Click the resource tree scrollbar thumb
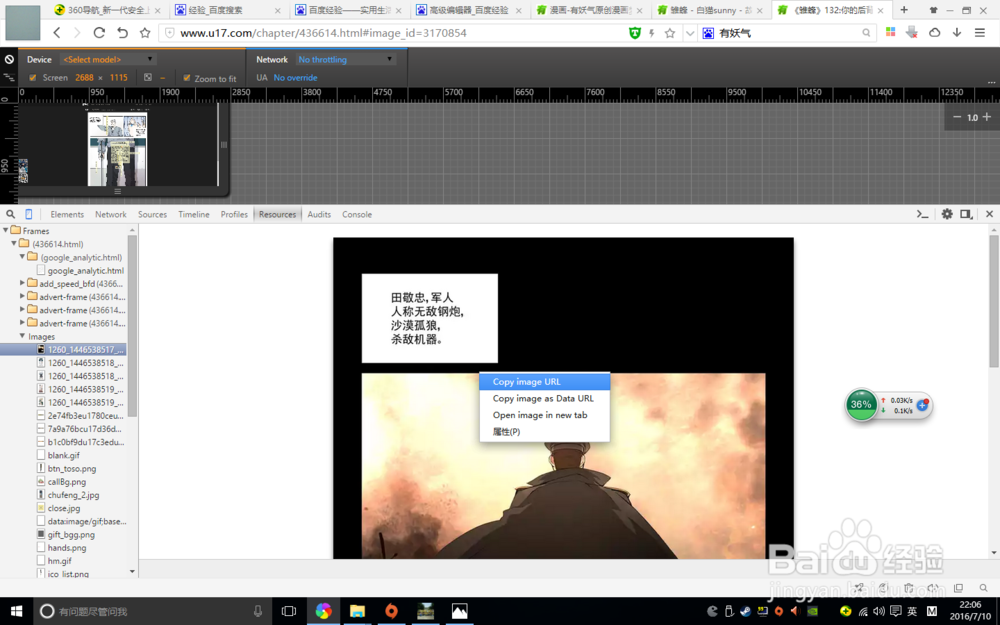The height and width of the screenshot is (625, 1000). 133,325
